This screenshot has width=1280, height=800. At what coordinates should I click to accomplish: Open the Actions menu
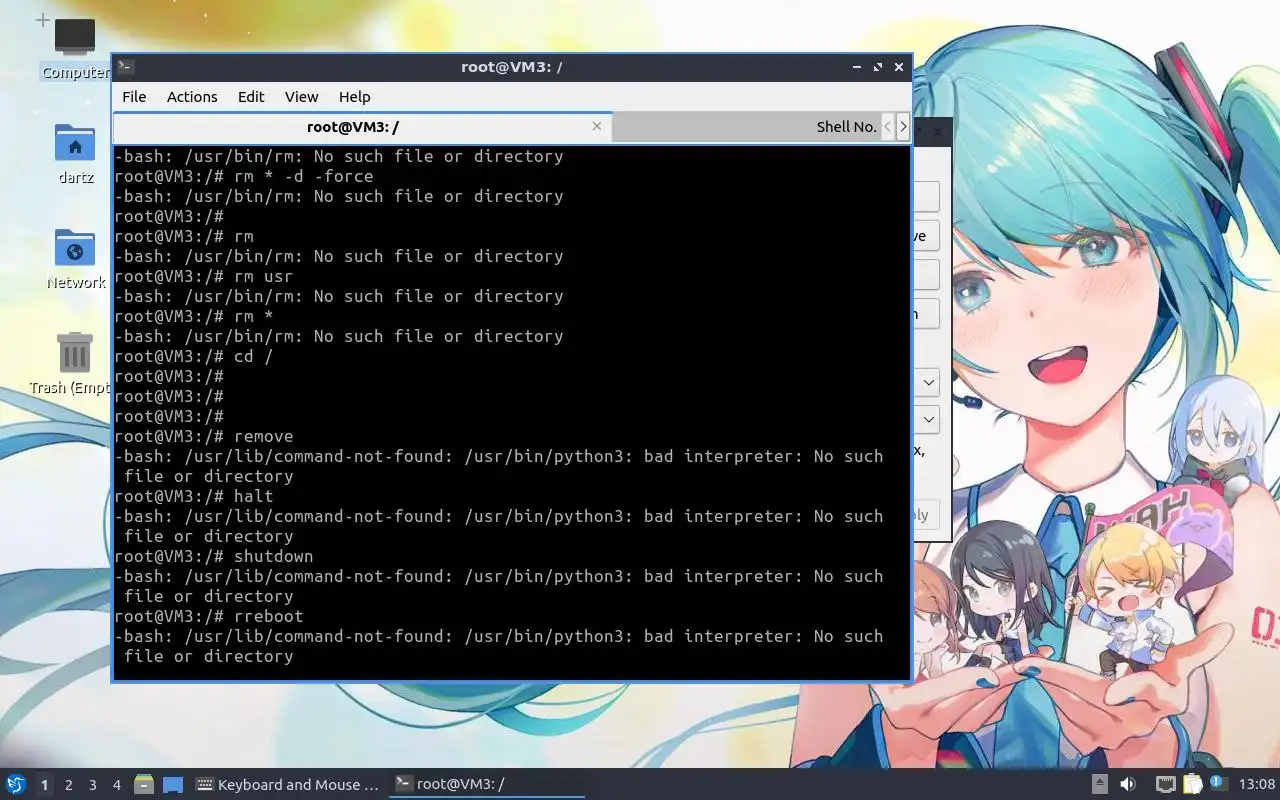pos(192,96)
